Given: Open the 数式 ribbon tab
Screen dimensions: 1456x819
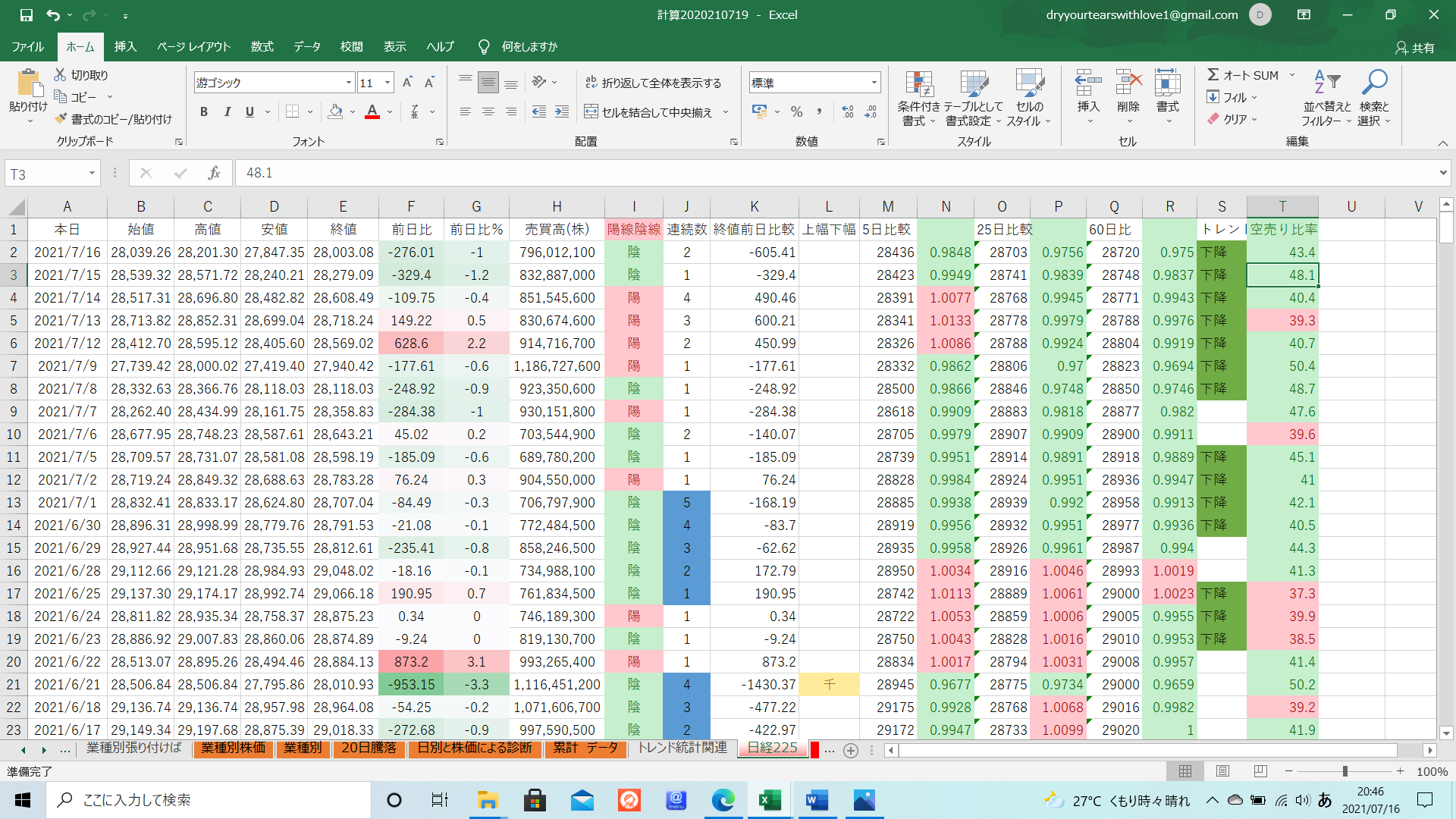Looking at the screenshot, I should click(262, 46).
